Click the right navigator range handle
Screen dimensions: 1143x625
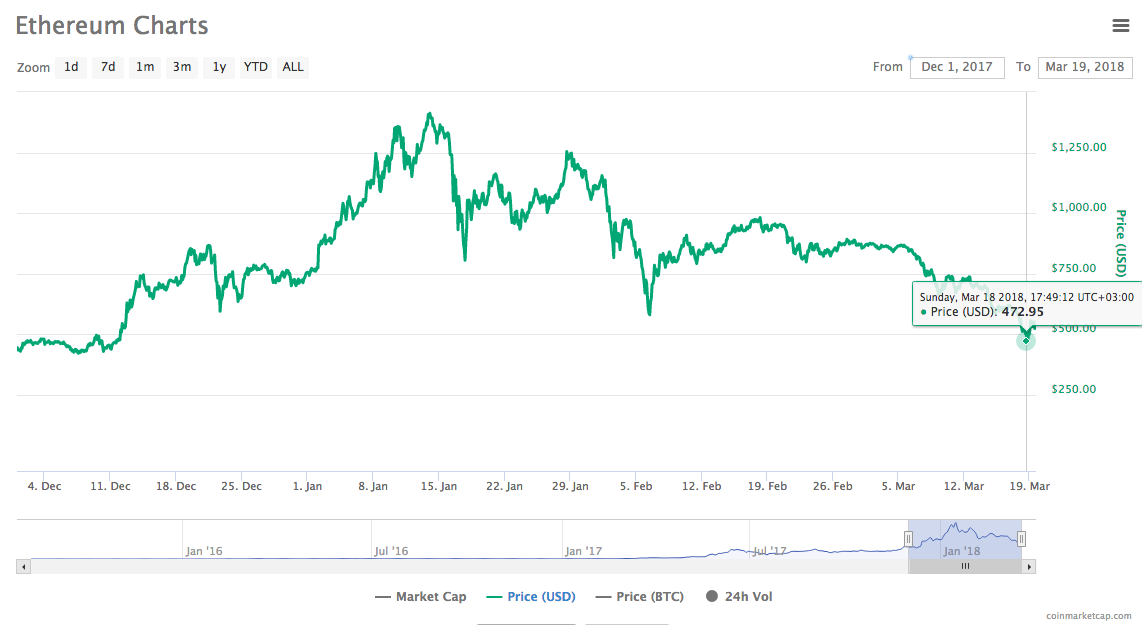point(1022,539)
